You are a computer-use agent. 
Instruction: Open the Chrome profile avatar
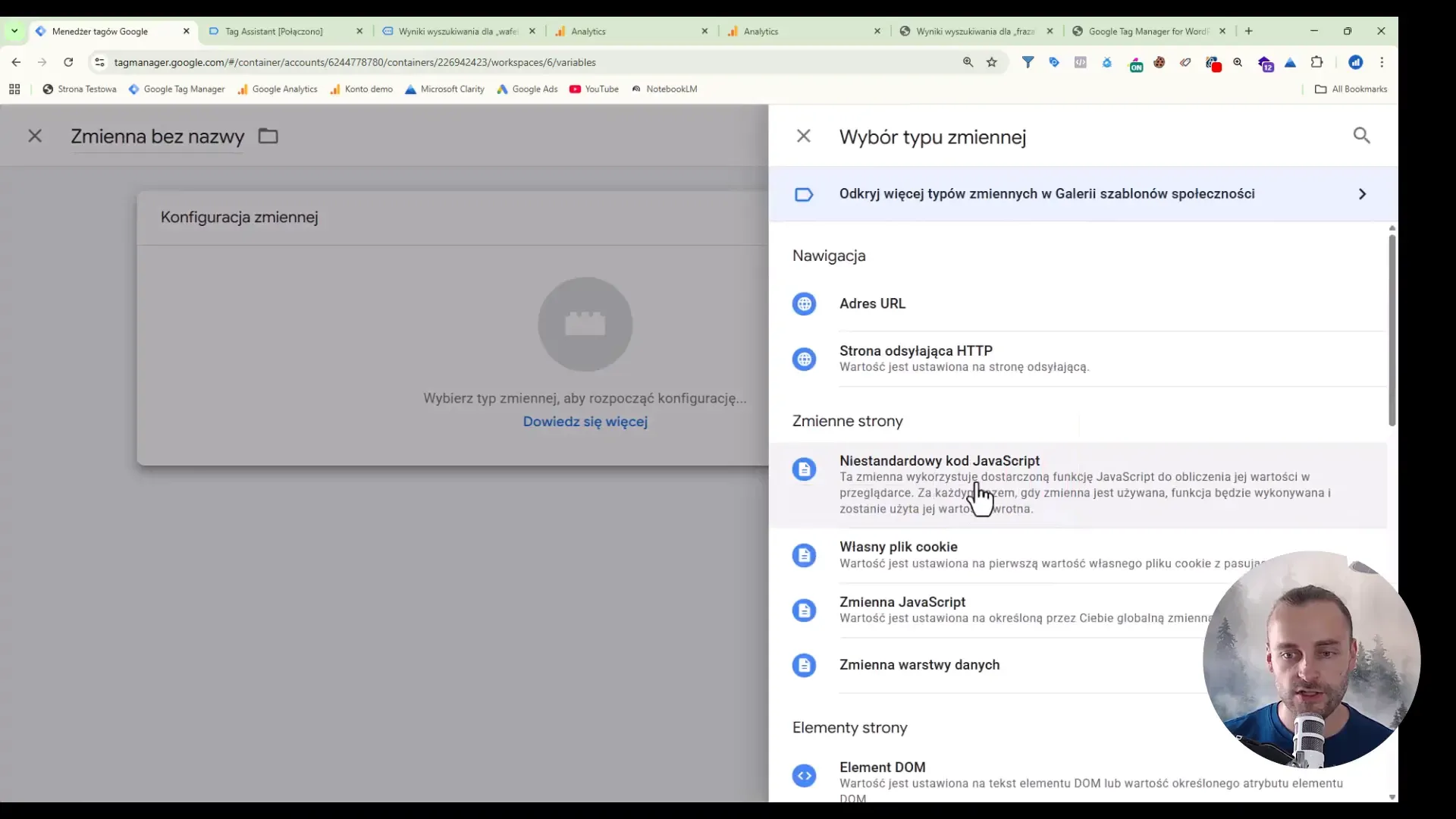(x=1356, y=62)
